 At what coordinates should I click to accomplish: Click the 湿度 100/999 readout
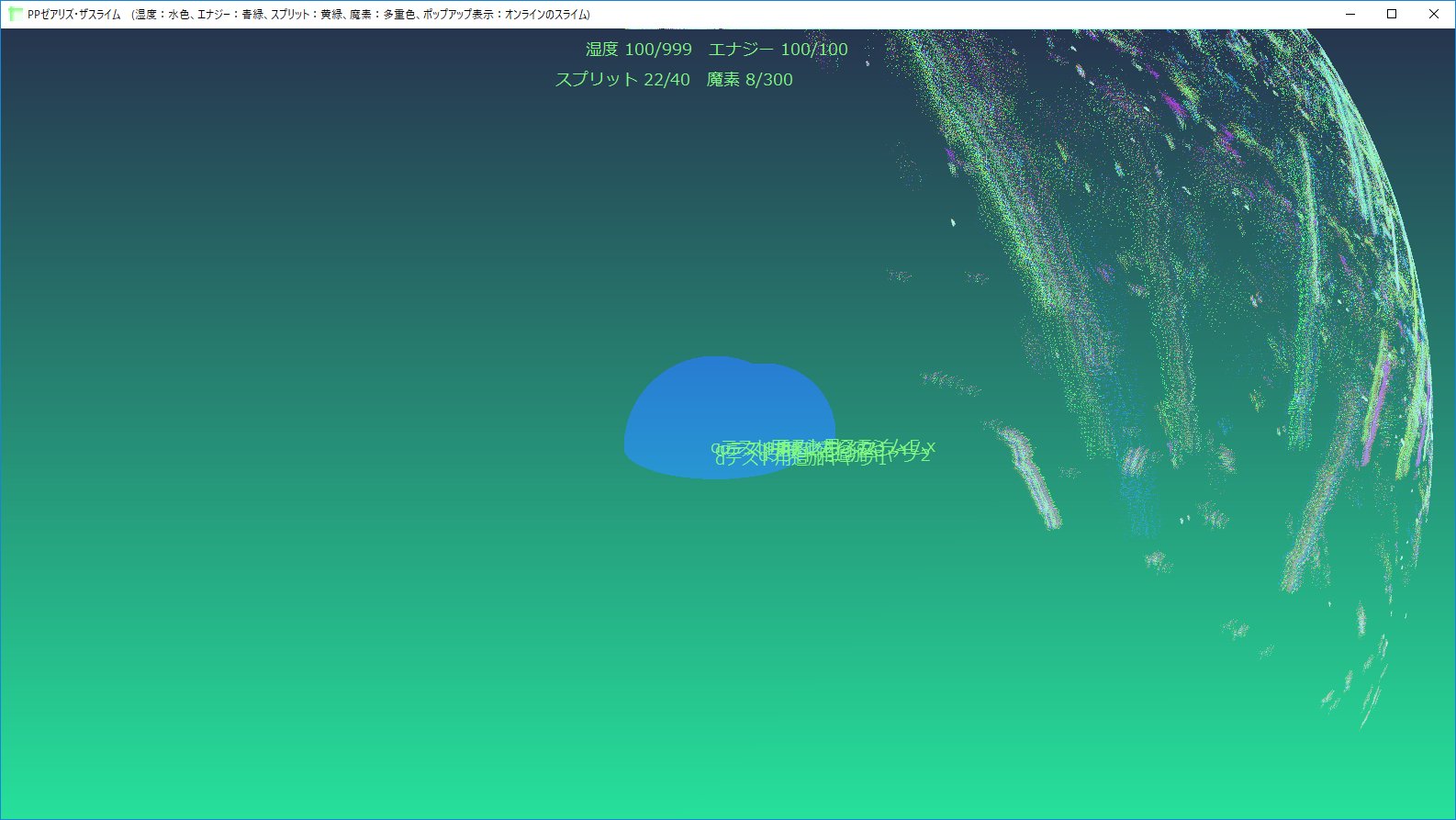click(639, 50)
